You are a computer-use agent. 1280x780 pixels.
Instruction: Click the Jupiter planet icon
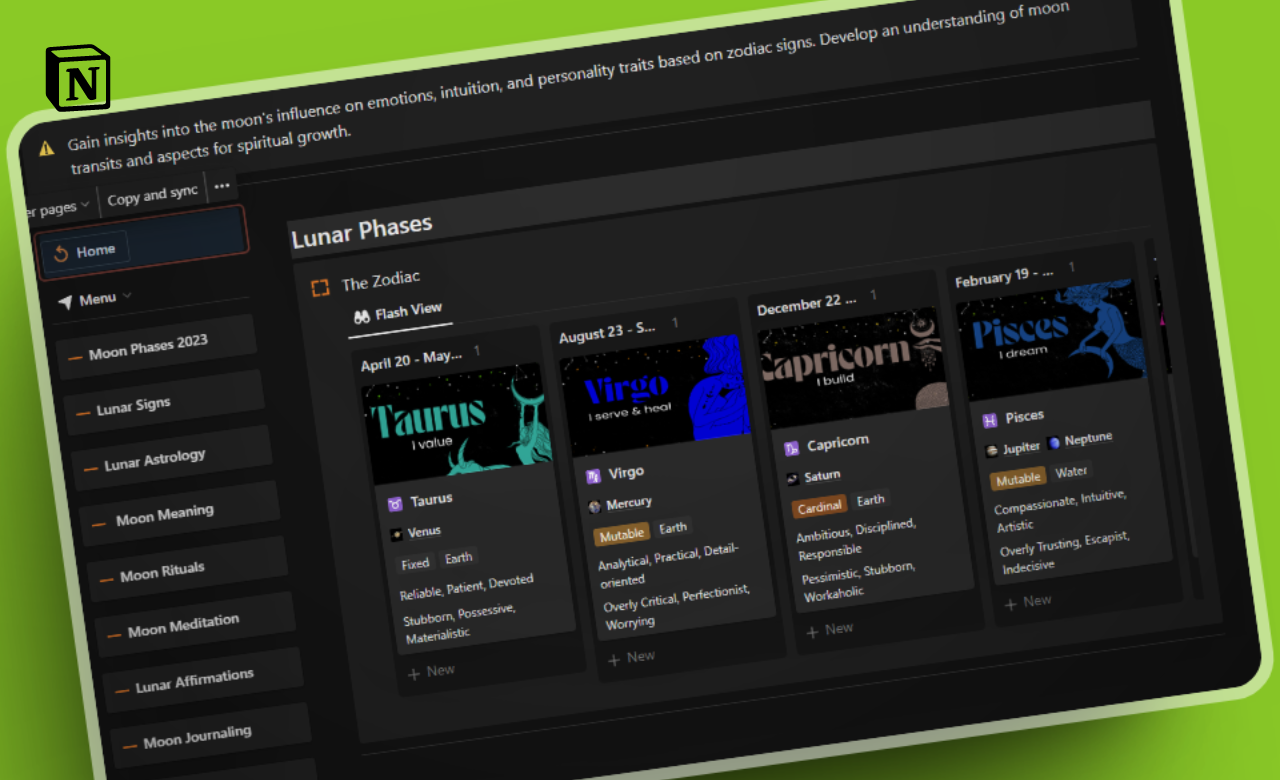click(992, 450)
